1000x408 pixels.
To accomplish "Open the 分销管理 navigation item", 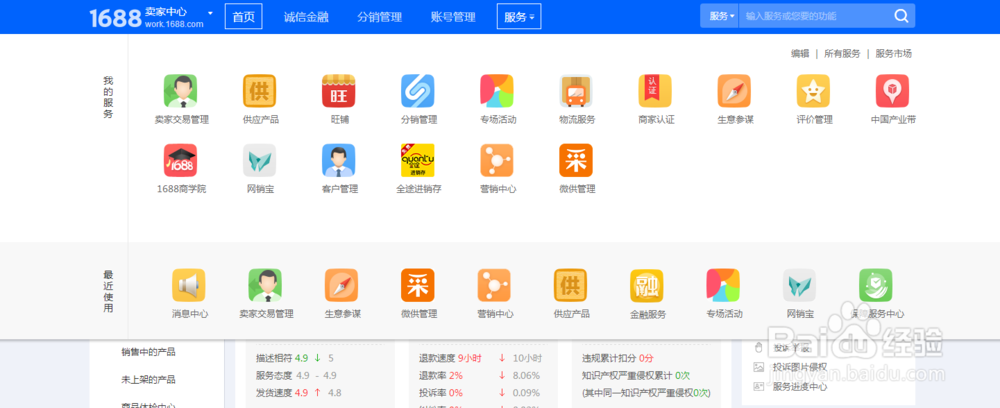I will click(379, 17).
